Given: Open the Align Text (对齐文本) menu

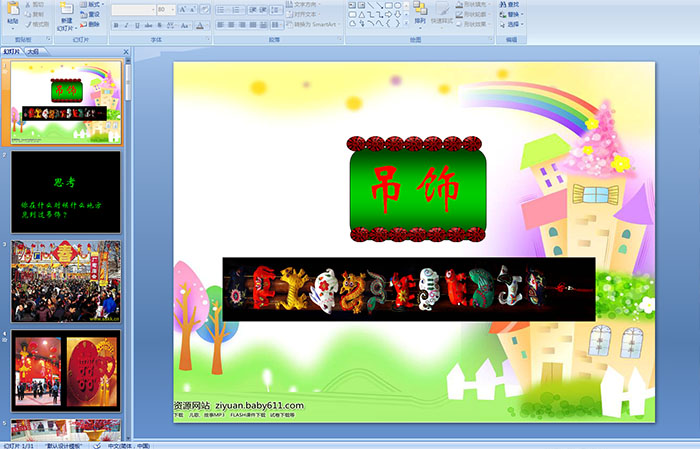Looking at the screenshot, I should pos(304,14).
